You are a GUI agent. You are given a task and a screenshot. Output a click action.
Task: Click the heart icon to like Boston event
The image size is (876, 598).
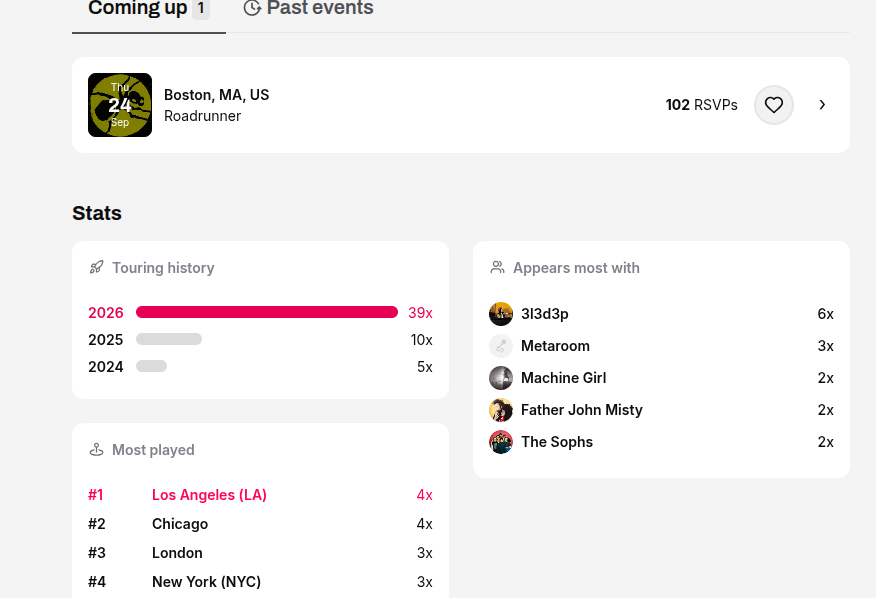[x=774, y=105]
